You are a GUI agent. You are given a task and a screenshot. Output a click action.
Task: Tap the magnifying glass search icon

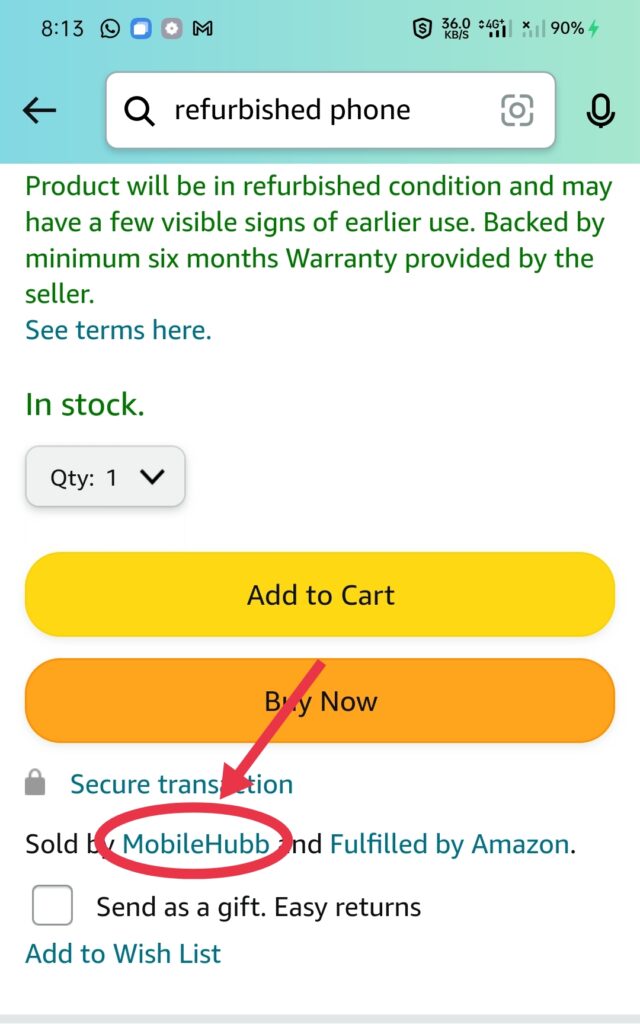[x=139, y=111]
